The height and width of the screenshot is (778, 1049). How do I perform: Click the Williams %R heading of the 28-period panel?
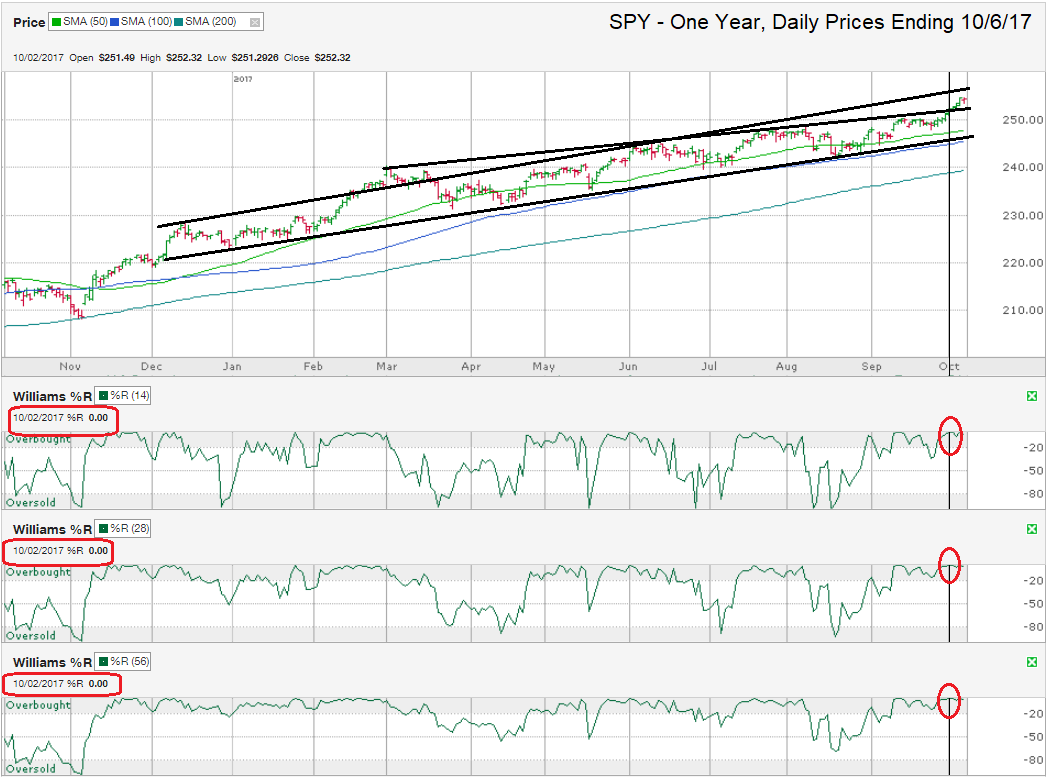tap(52, 529)
